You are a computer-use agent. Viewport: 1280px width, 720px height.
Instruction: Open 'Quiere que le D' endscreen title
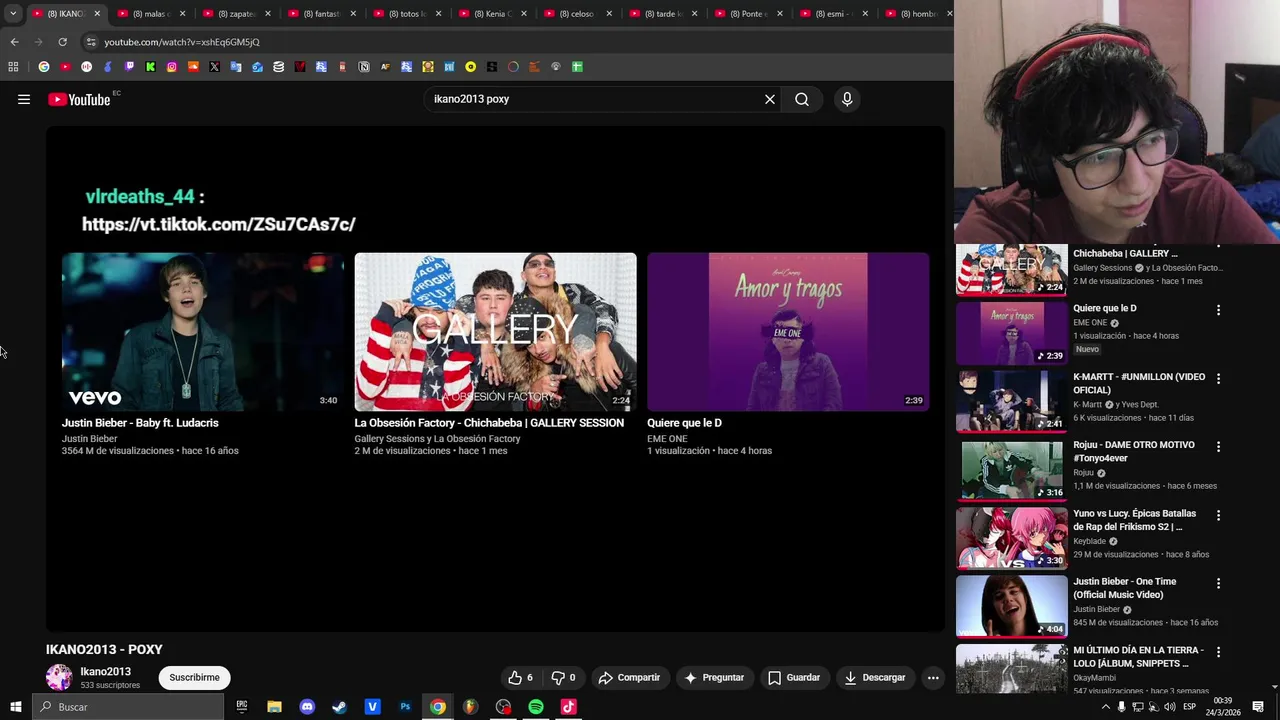(684, 423)
